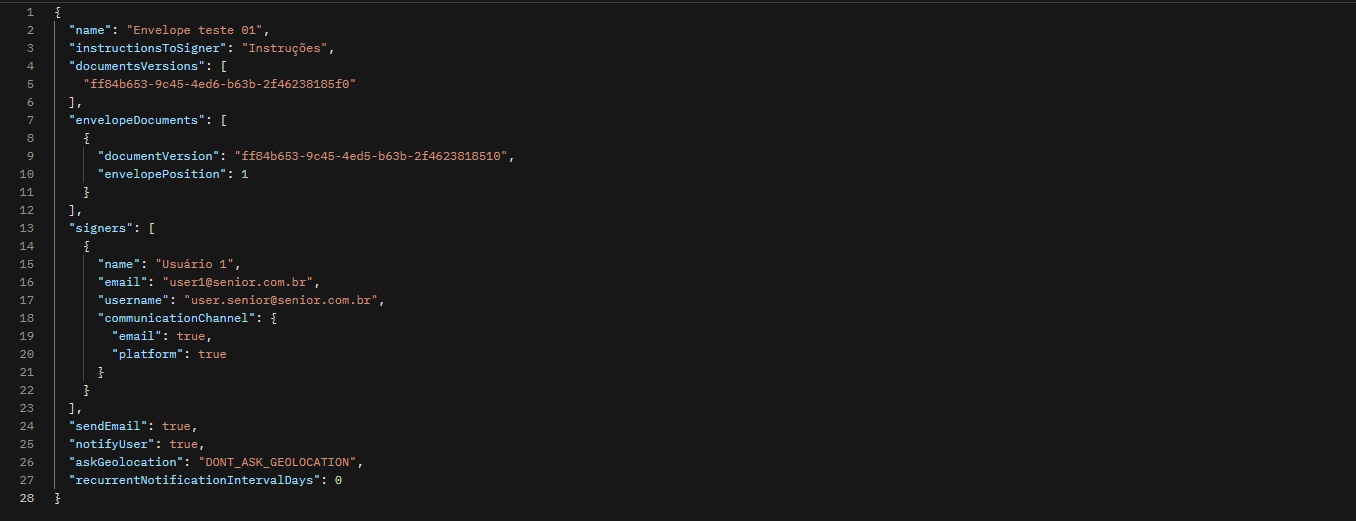Click the "documentVersion" GUID value

coord(373,156)
